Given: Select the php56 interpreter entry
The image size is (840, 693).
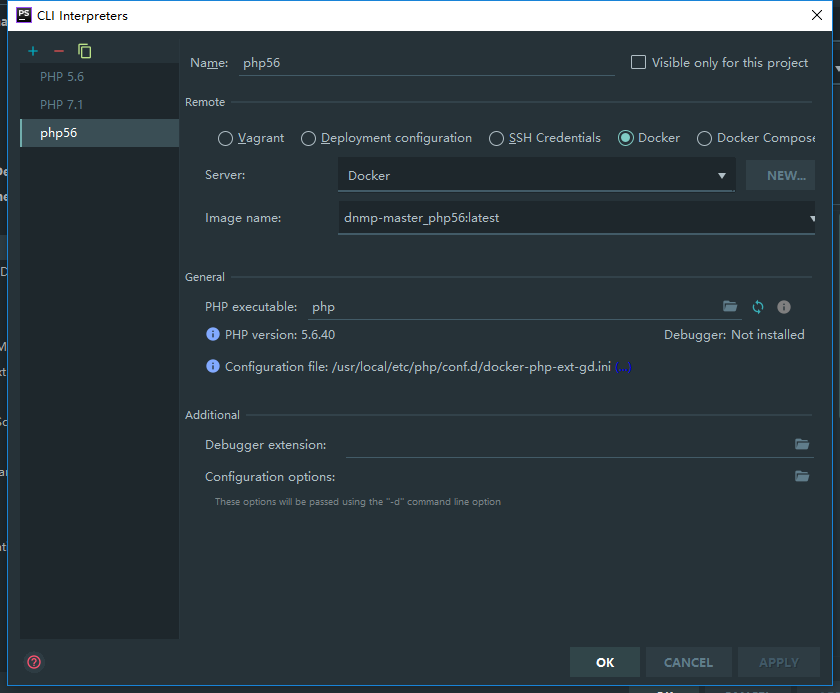Looking at the screenshot, I should (99, 133).
